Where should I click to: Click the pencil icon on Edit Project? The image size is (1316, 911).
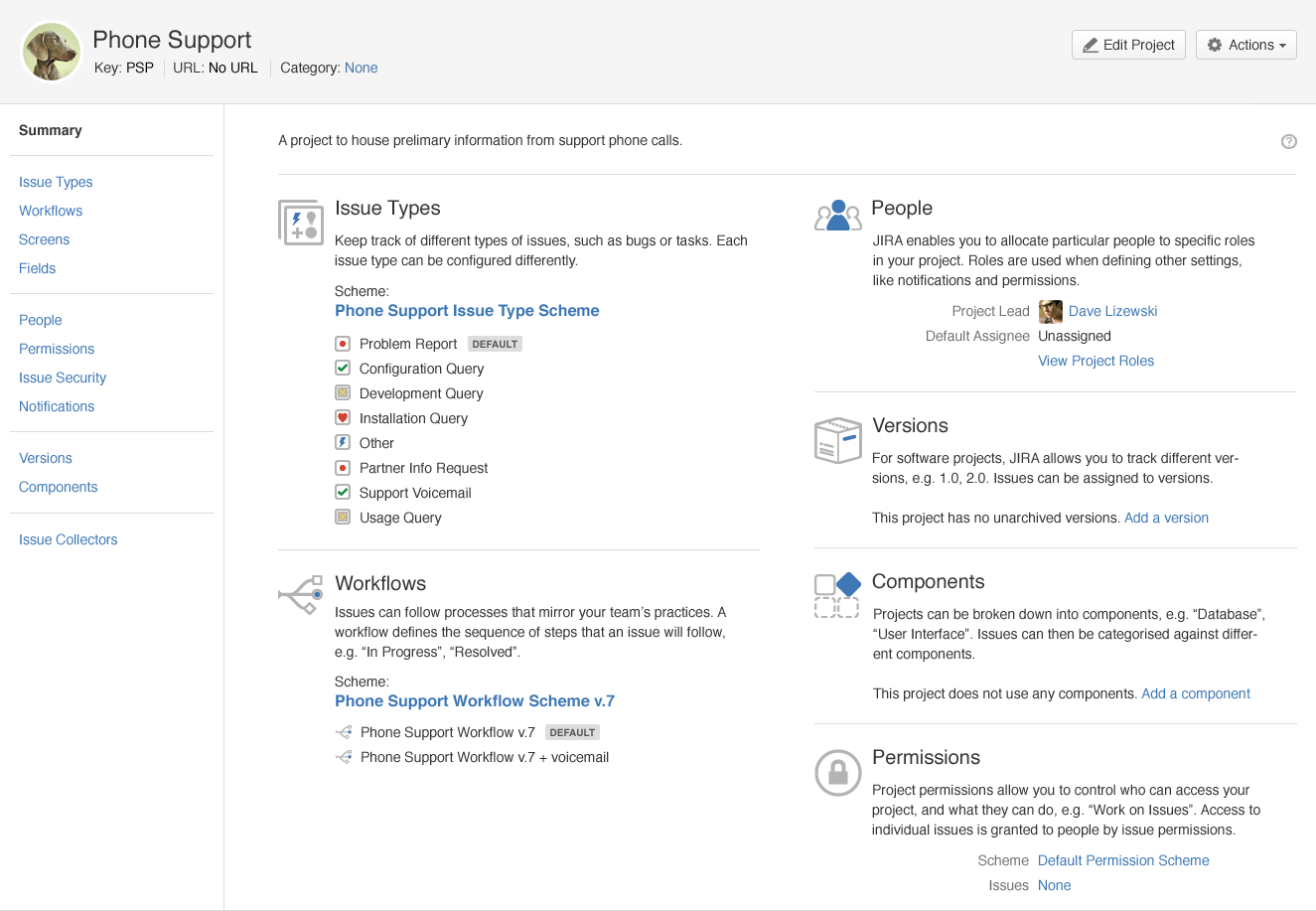[1091, 46]
